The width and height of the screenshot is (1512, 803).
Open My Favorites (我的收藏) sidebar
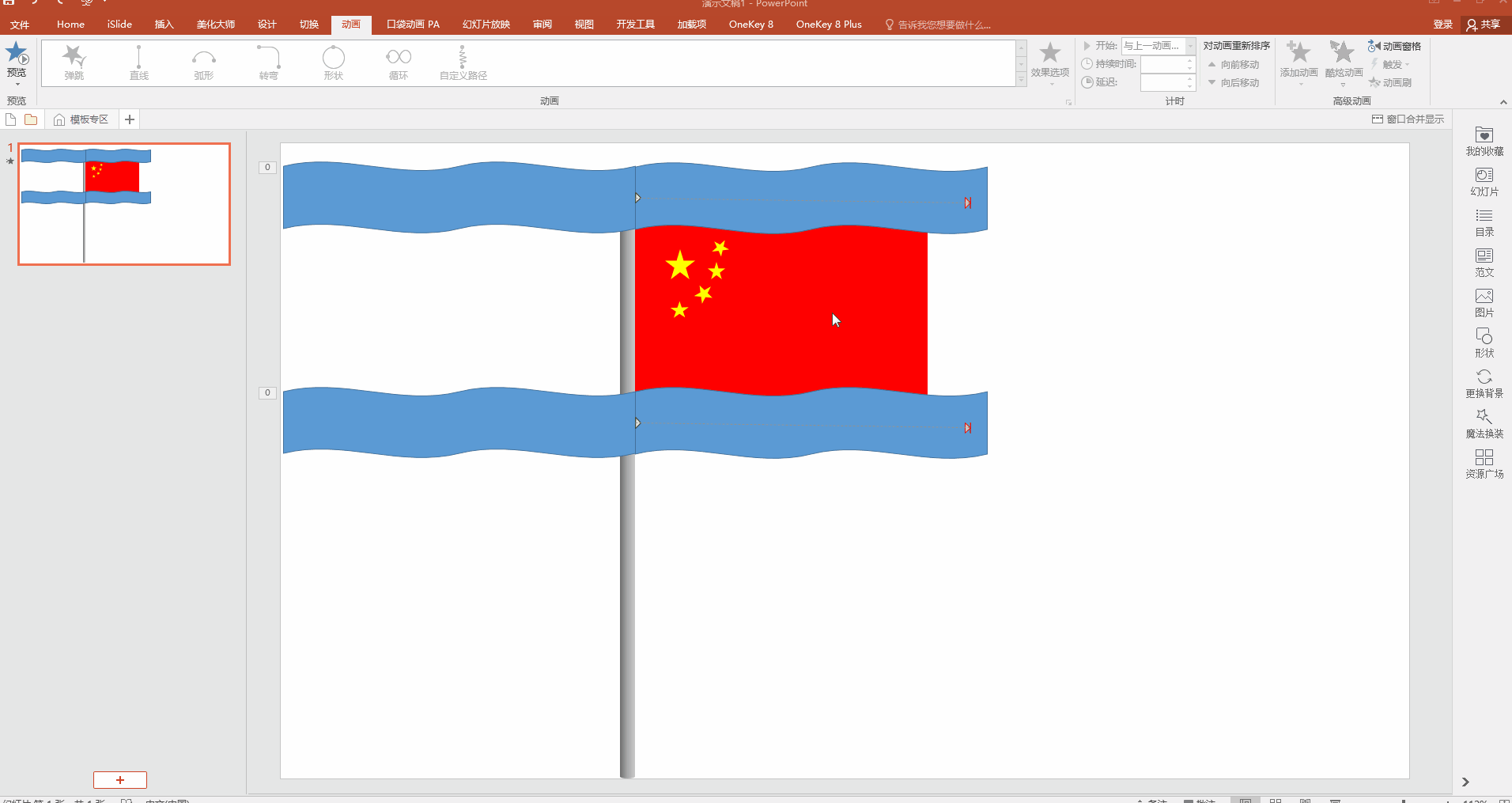pyautogui.click(x=1484, y=142)
